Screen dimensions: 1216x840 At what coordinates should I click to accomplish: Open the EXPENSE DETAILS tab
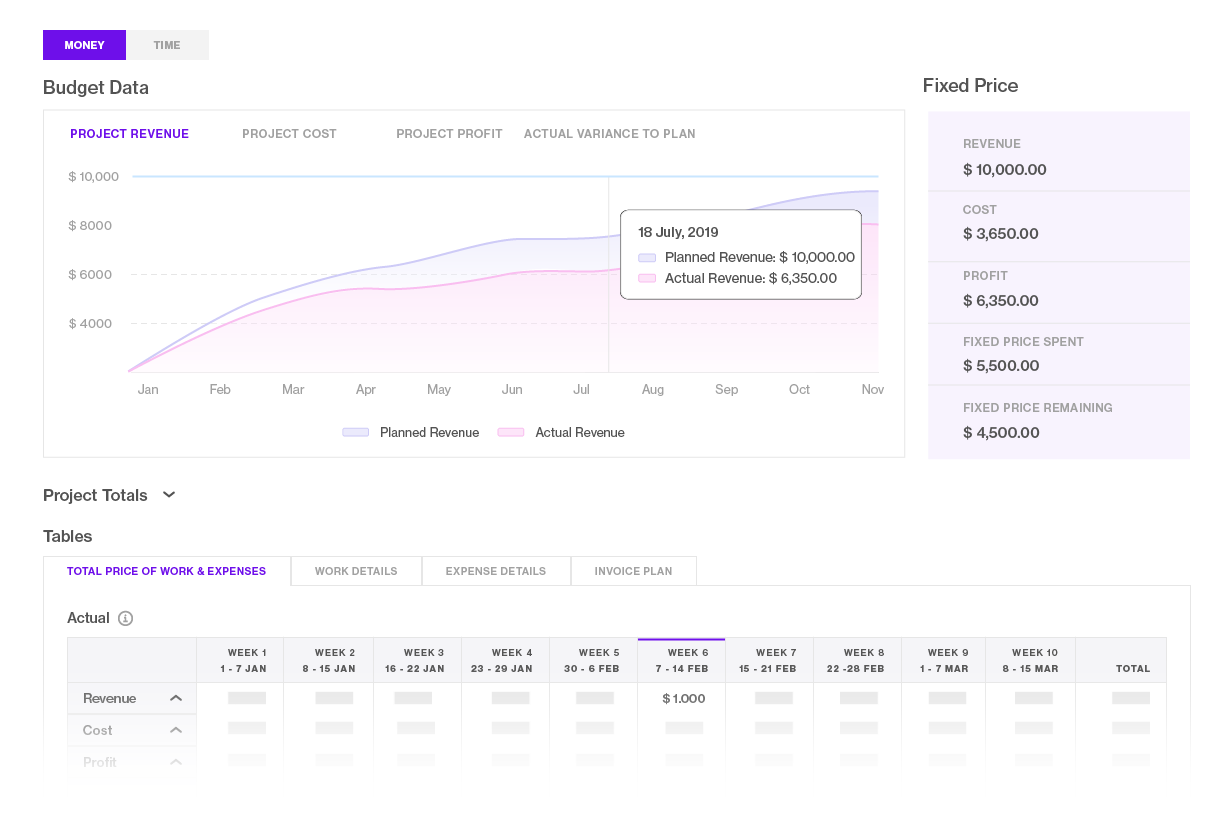tap(496, 570)
